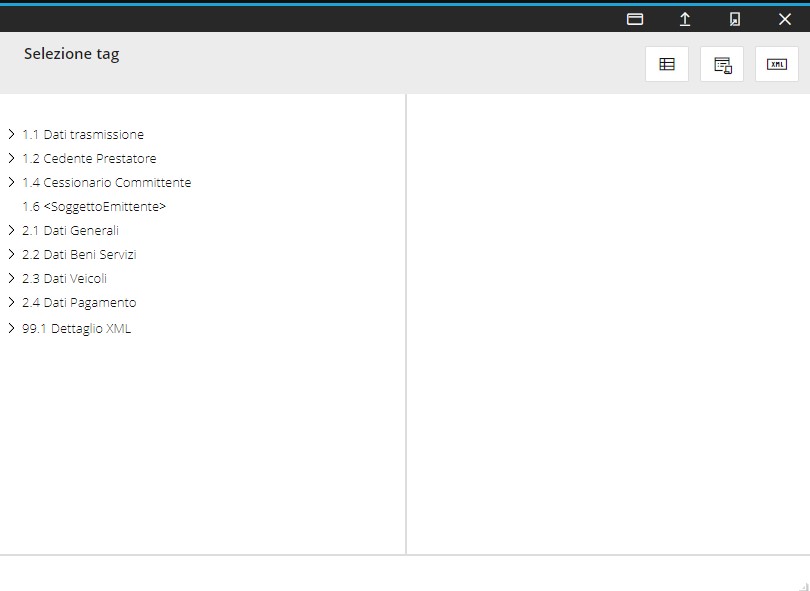Select the 2.2 Dati Beni Servizi label

click(79, 254)
